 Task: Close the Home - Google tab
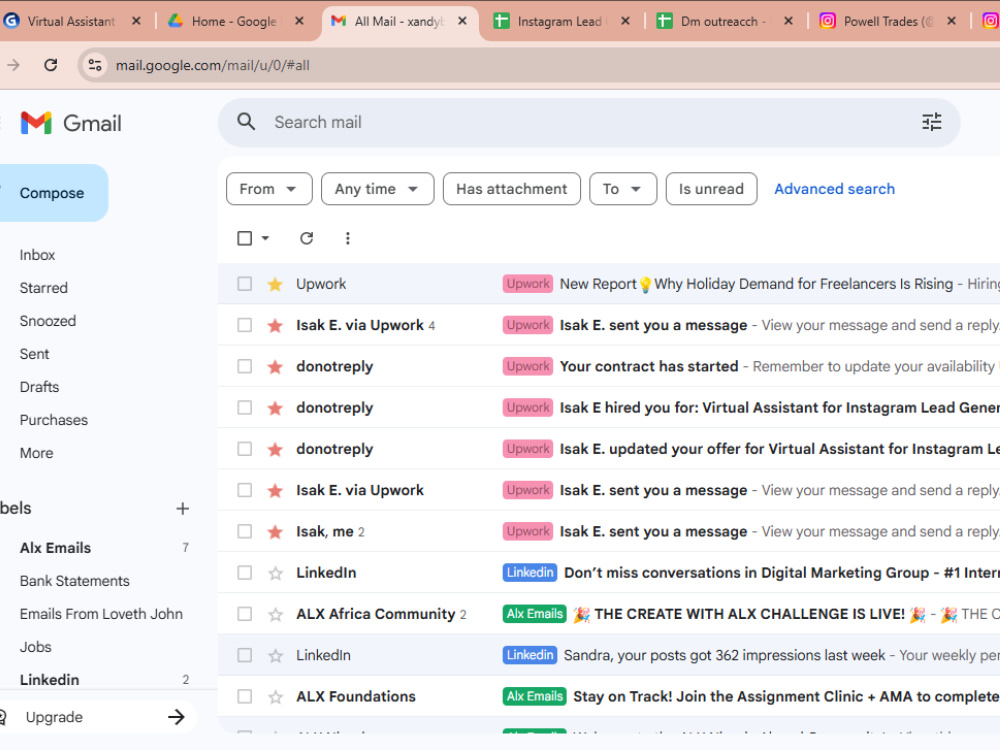(x=299, y=21)
